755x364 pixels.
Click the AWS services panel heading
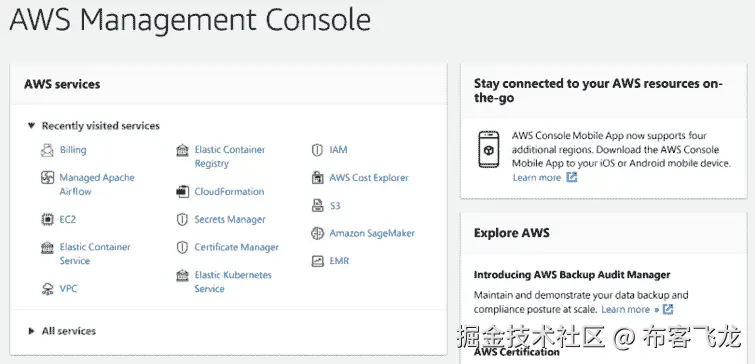tap(62, 84)
